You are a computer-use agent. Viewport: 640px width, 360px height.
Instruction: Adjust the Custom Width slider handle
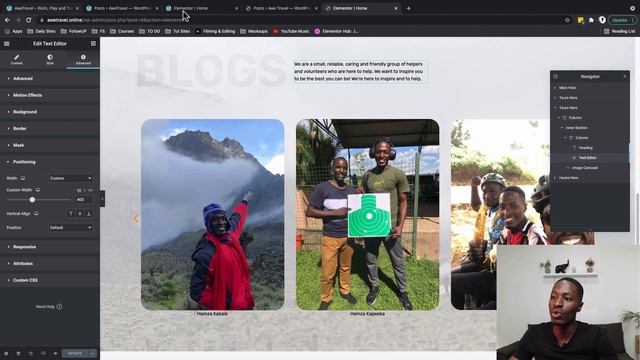click(32, 200)
